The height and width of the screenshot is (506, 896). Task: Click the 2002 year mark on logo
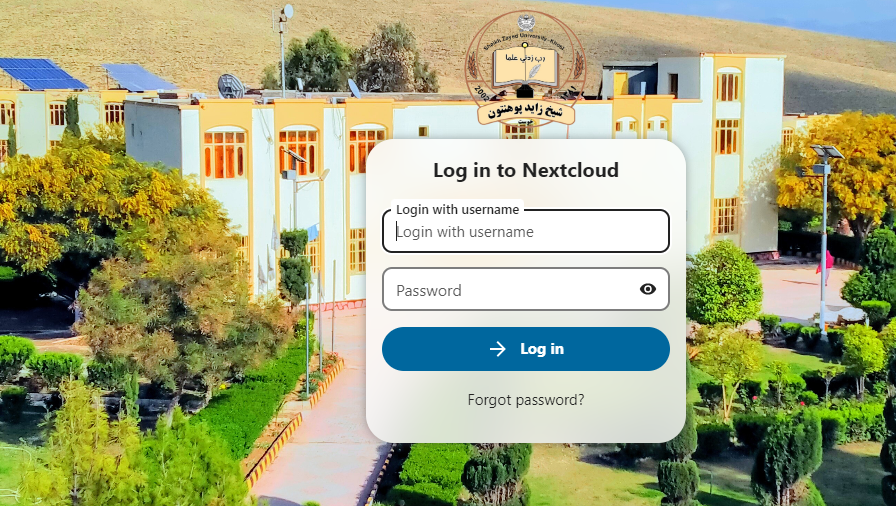(x=482, y=93)
